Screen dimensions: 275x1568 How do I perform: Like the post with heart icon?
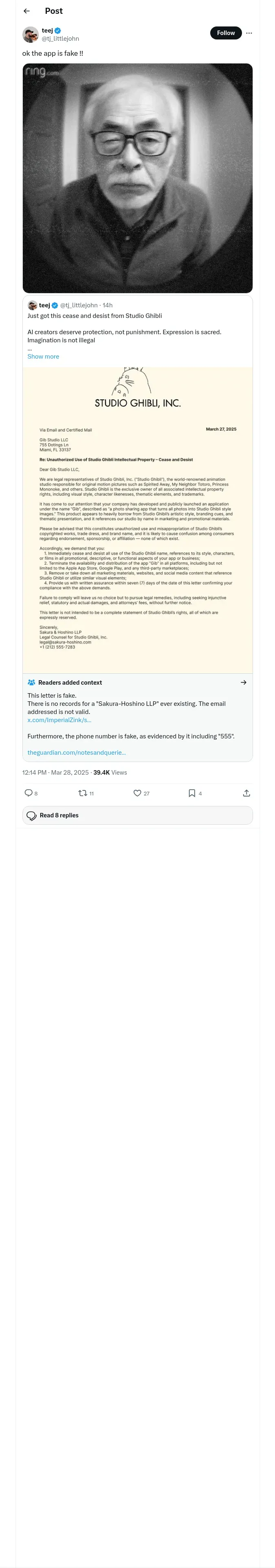pos(137,793)
